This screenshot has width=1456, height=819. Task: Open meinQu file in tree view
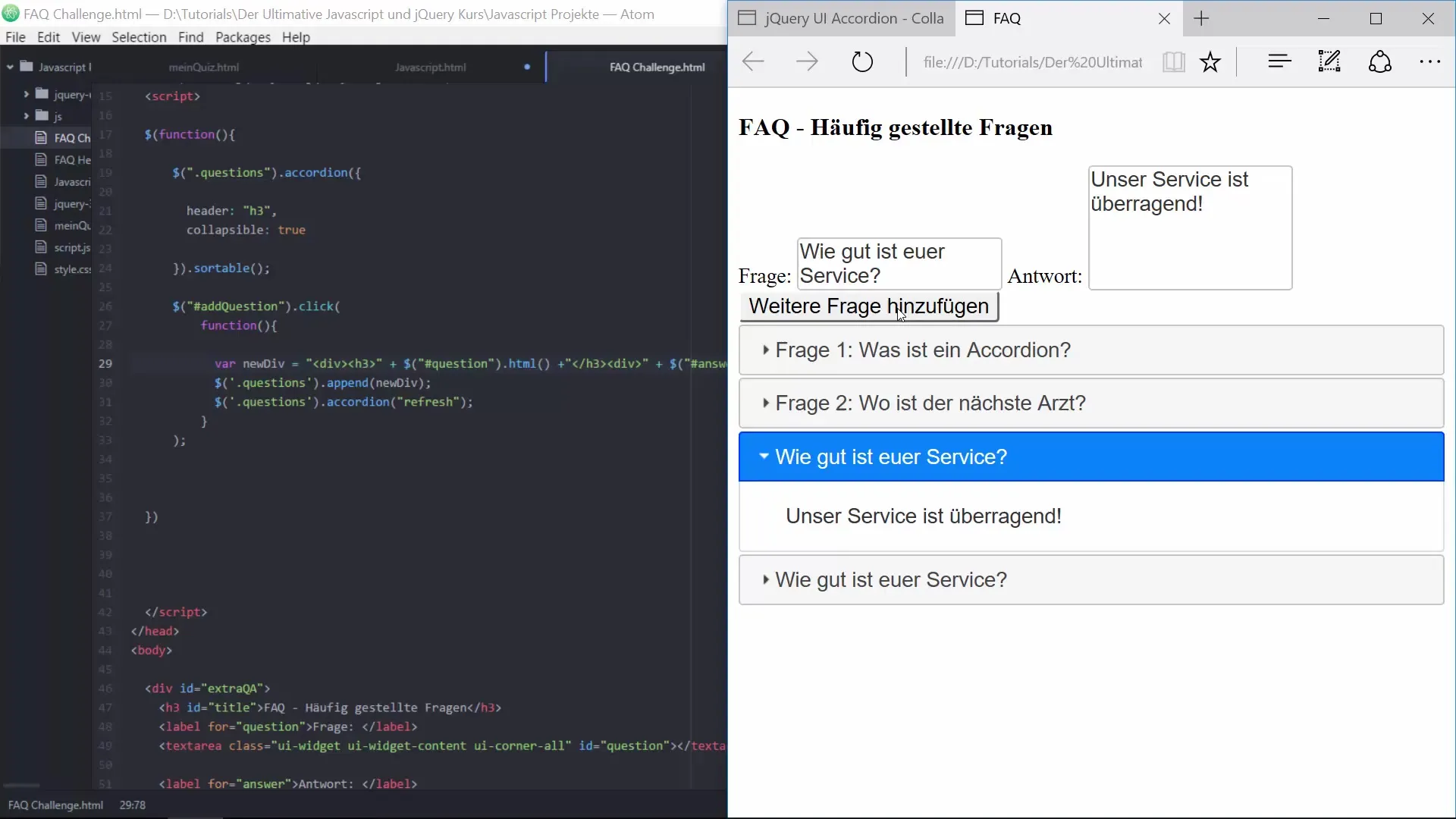[x=72, y=226]
